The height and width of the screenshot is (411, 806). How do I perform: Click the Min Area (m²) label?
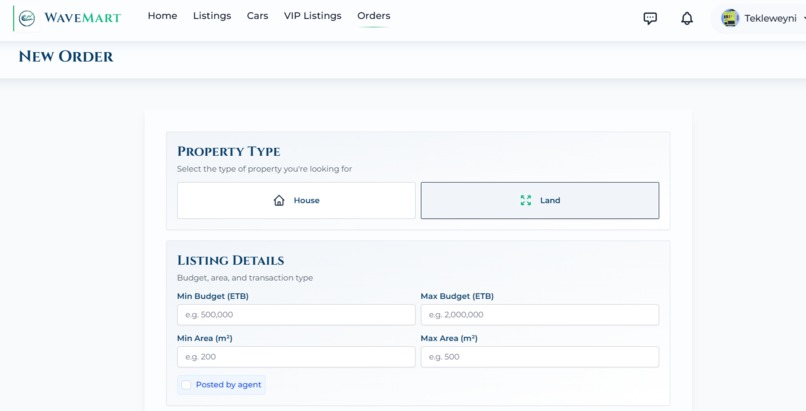click(x=205, y=339)
